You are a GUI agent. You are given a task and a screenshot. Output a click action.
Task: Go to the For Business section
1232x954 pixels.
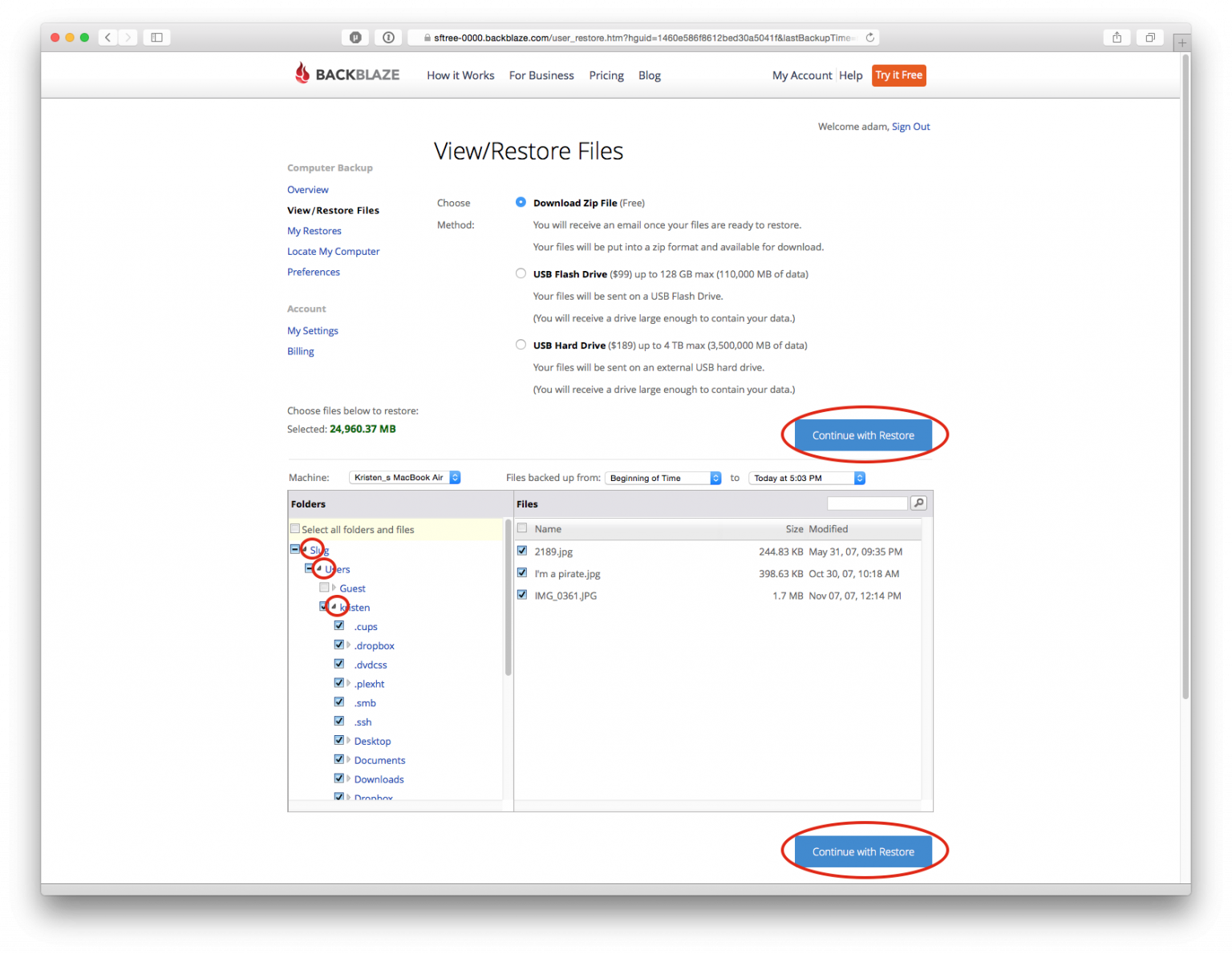click(541, 75)
